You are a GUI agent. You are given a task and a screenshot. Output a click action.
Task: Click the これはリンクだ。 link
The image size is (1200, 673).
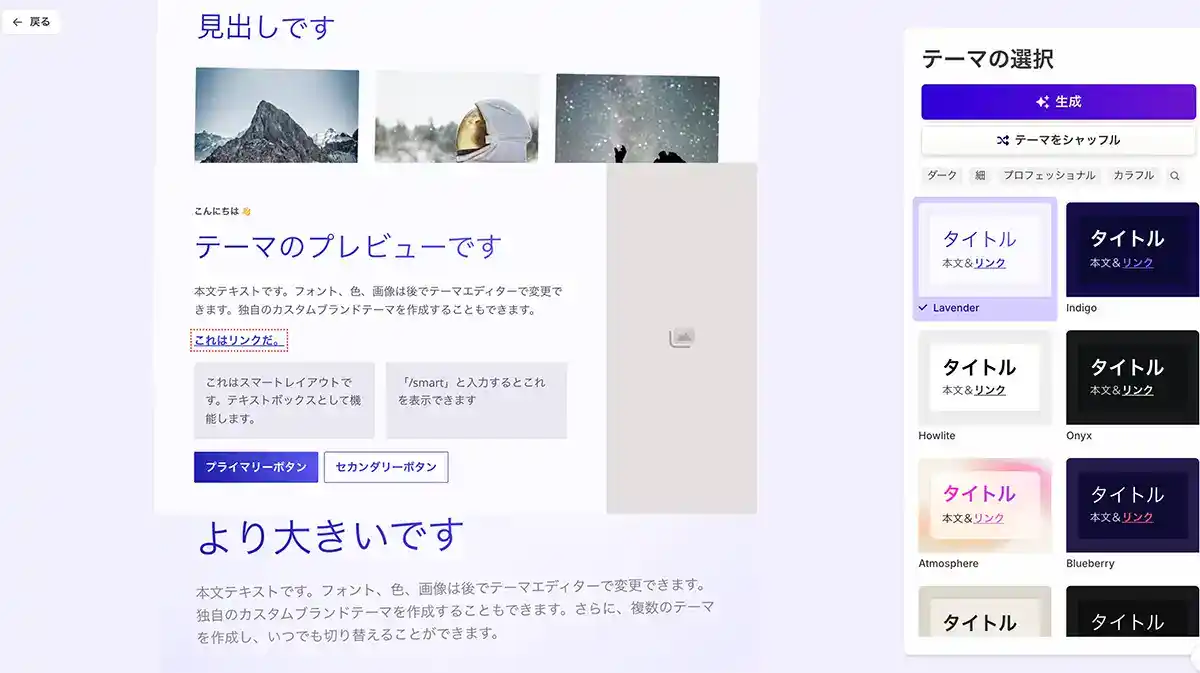click(239, 341)
